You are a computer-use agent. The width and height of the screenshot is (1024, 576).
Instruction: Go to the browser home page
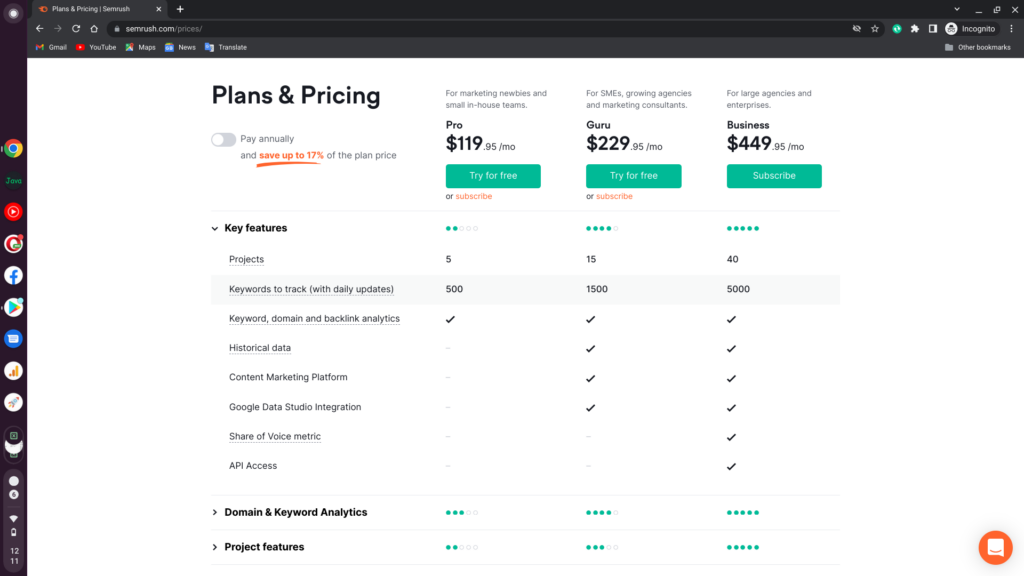94,29
